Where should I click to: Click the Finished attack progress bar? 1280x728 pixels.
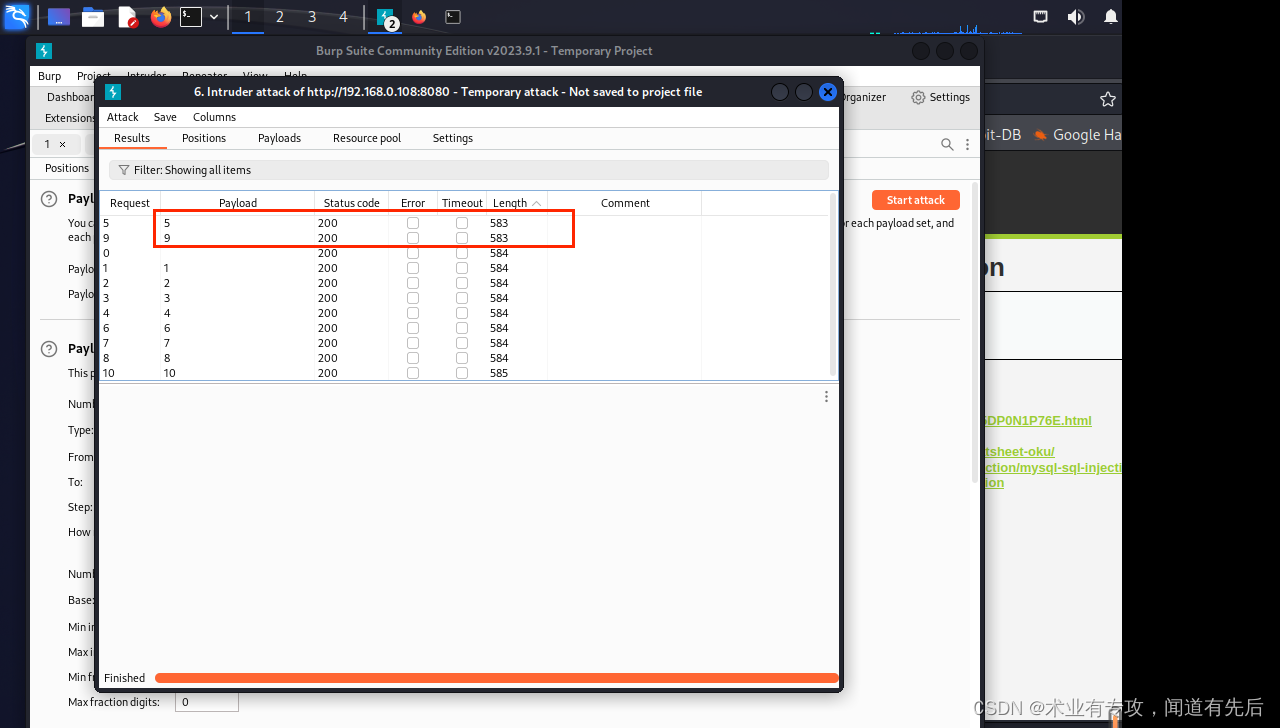(x=496, y=678)
